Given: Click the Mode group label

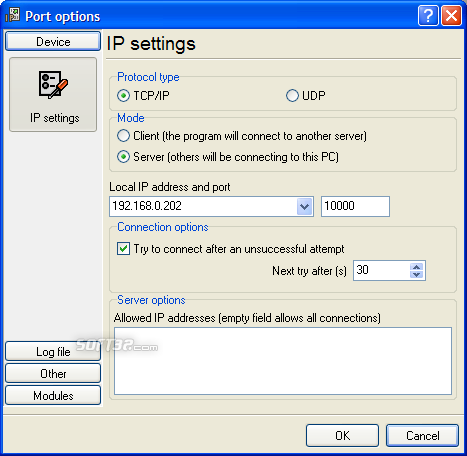Looking at the screenshot, I should (131, 118).
